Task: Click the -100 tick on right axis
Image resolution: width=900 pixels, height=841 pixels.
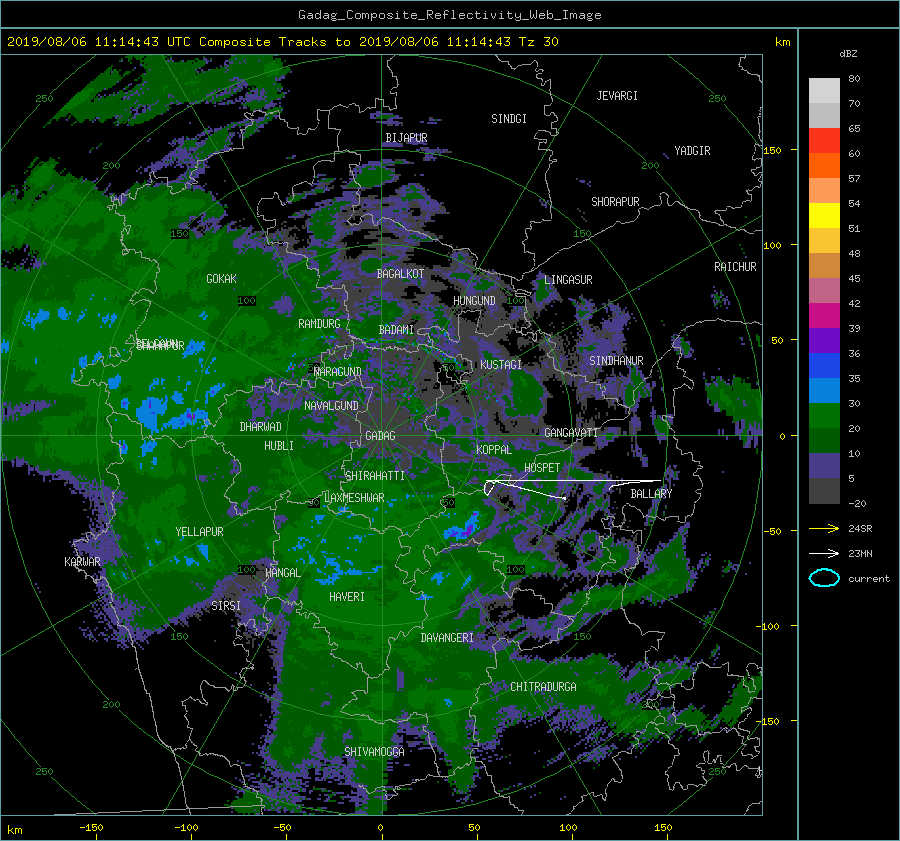Action: pyautogui.click(x=767, y=626)
